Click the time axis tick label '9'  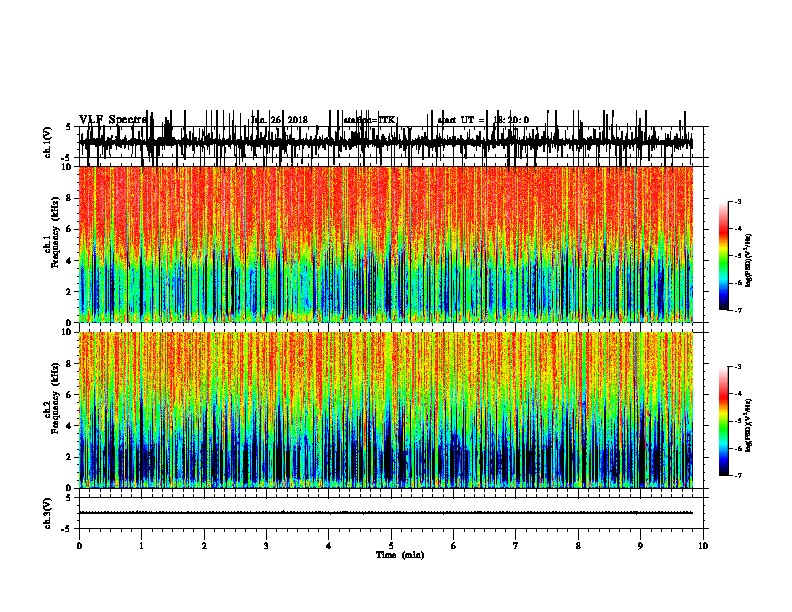[x=640, y=546]
